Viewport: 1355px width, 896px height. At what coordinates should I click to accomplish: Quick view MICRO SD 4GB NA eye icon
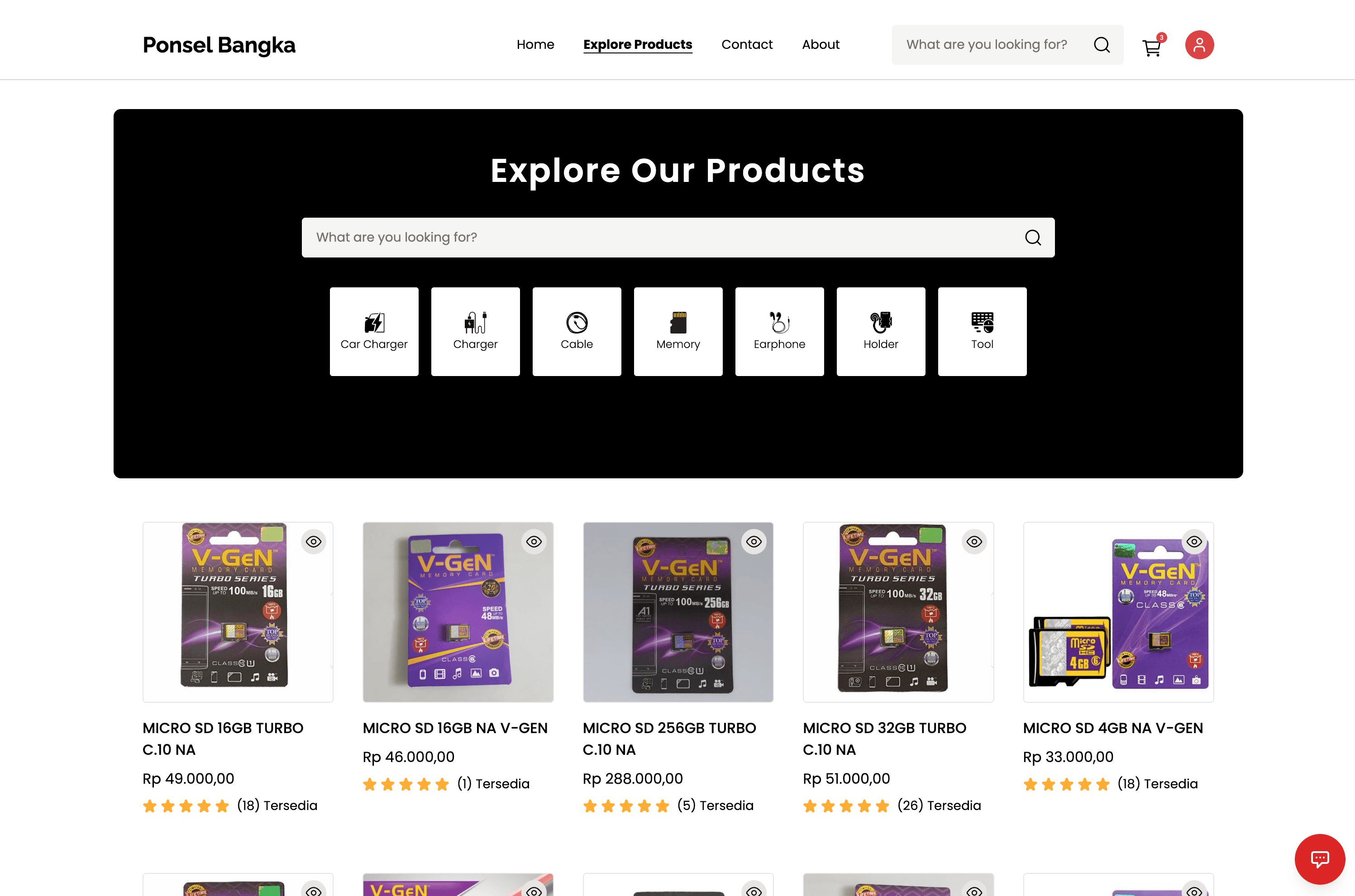1194,542
